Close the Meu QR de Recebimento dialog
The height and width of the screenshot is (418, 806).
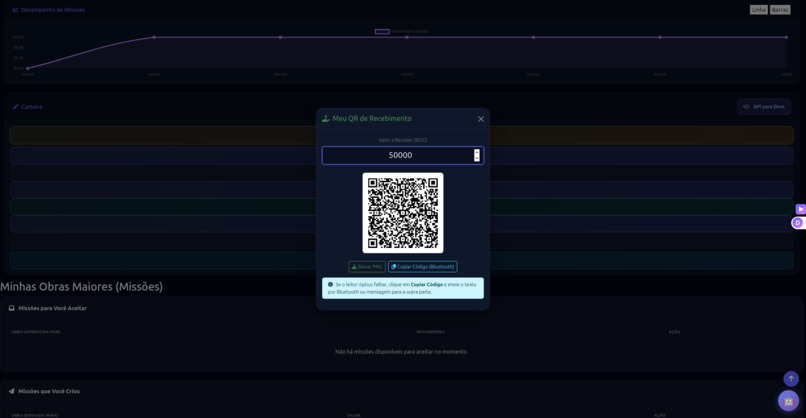point(481,119)
